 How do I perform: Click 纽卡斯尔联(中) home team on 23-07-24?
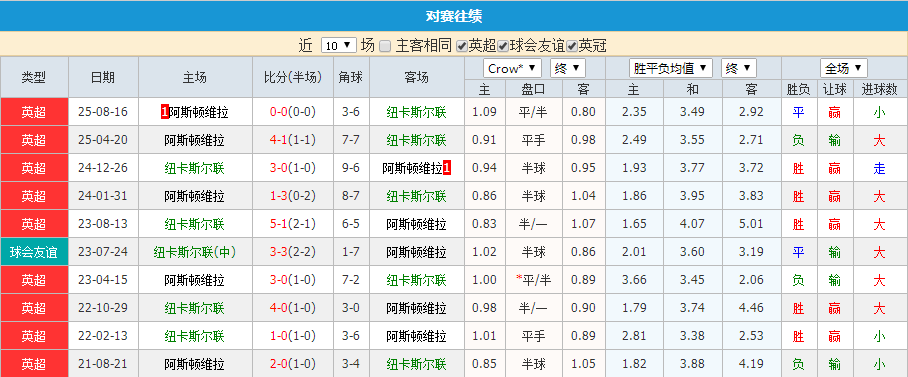tap(195, 252)
